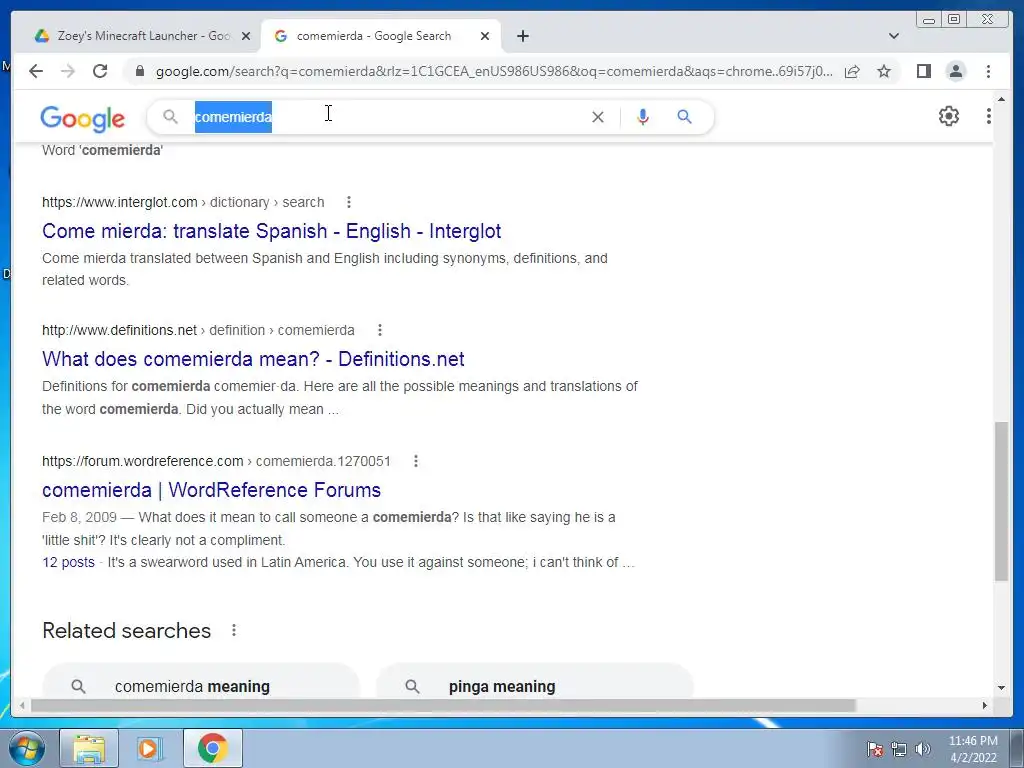Click the forum.wordreference.com breadcrumb URL
1024x768 pixels.
coord(216,461)
